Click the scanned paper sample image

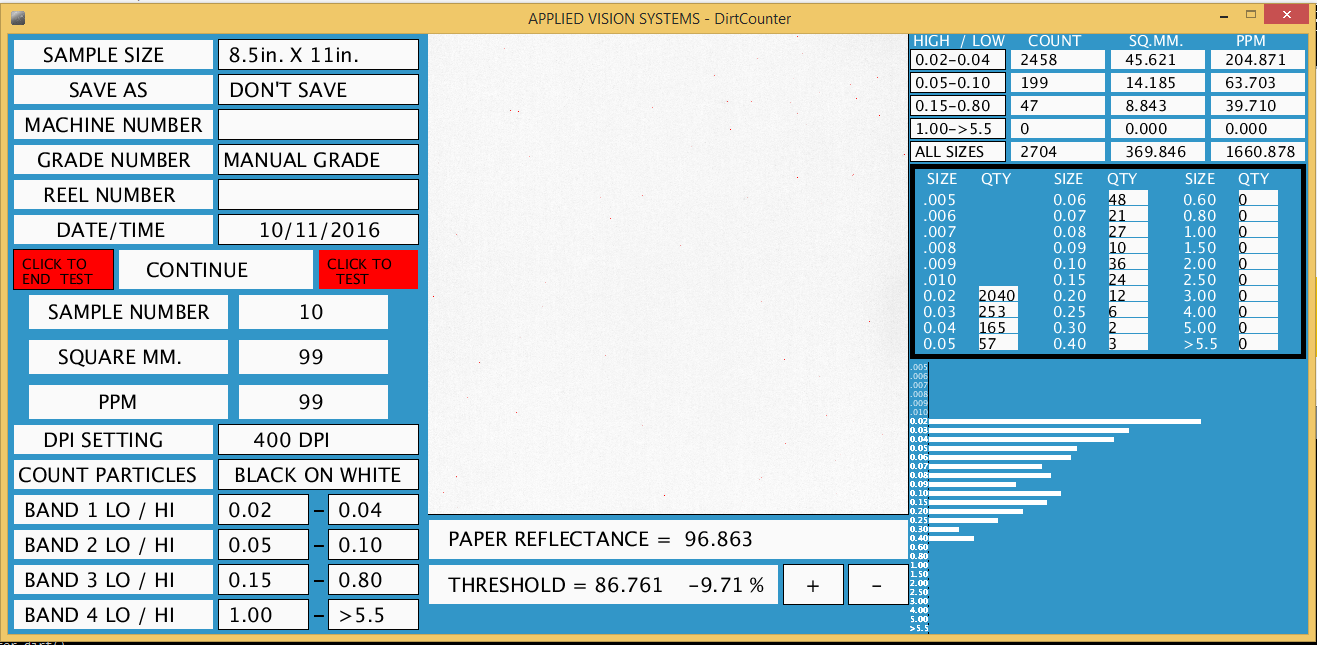(x=666, y=275)
